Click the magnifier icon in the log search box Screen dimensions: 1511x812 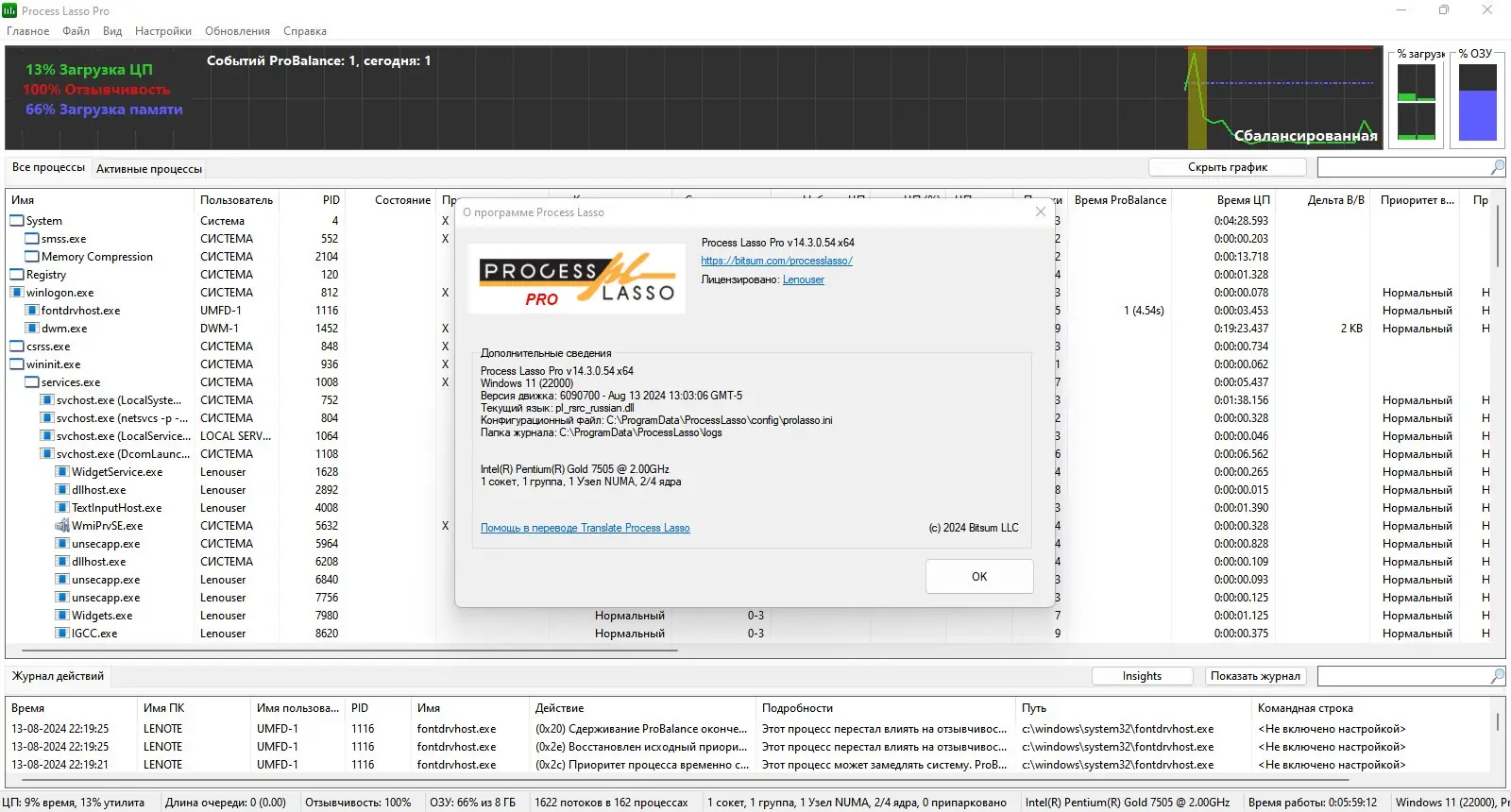coord(1498,676)
